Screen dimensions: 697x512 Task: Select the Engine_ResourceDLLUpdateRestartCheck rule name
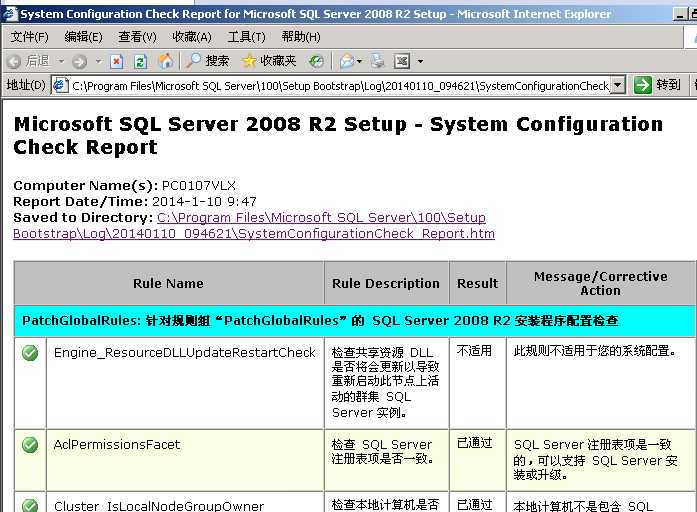184,353
